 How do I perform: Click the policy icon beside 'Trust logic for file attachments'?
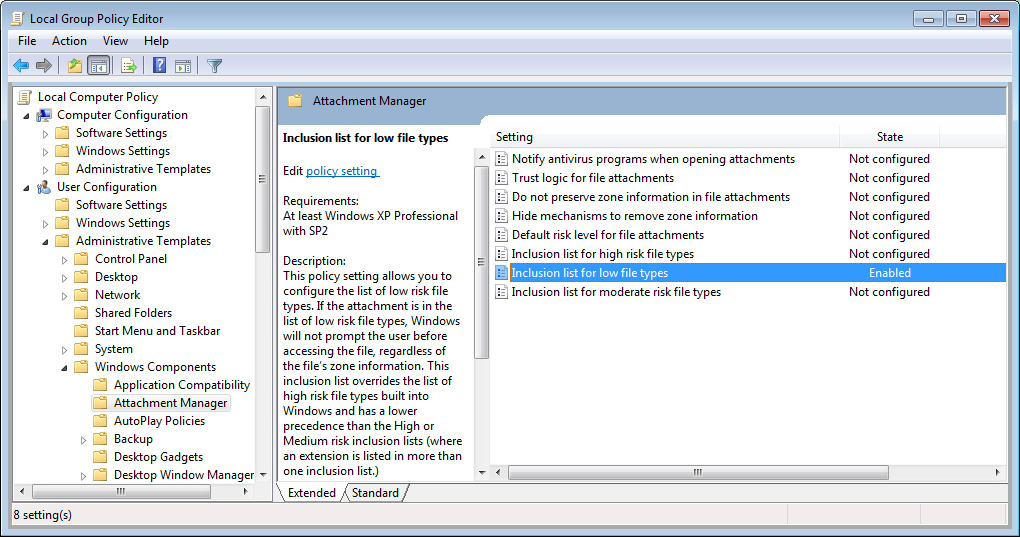[x=502, y=178]
